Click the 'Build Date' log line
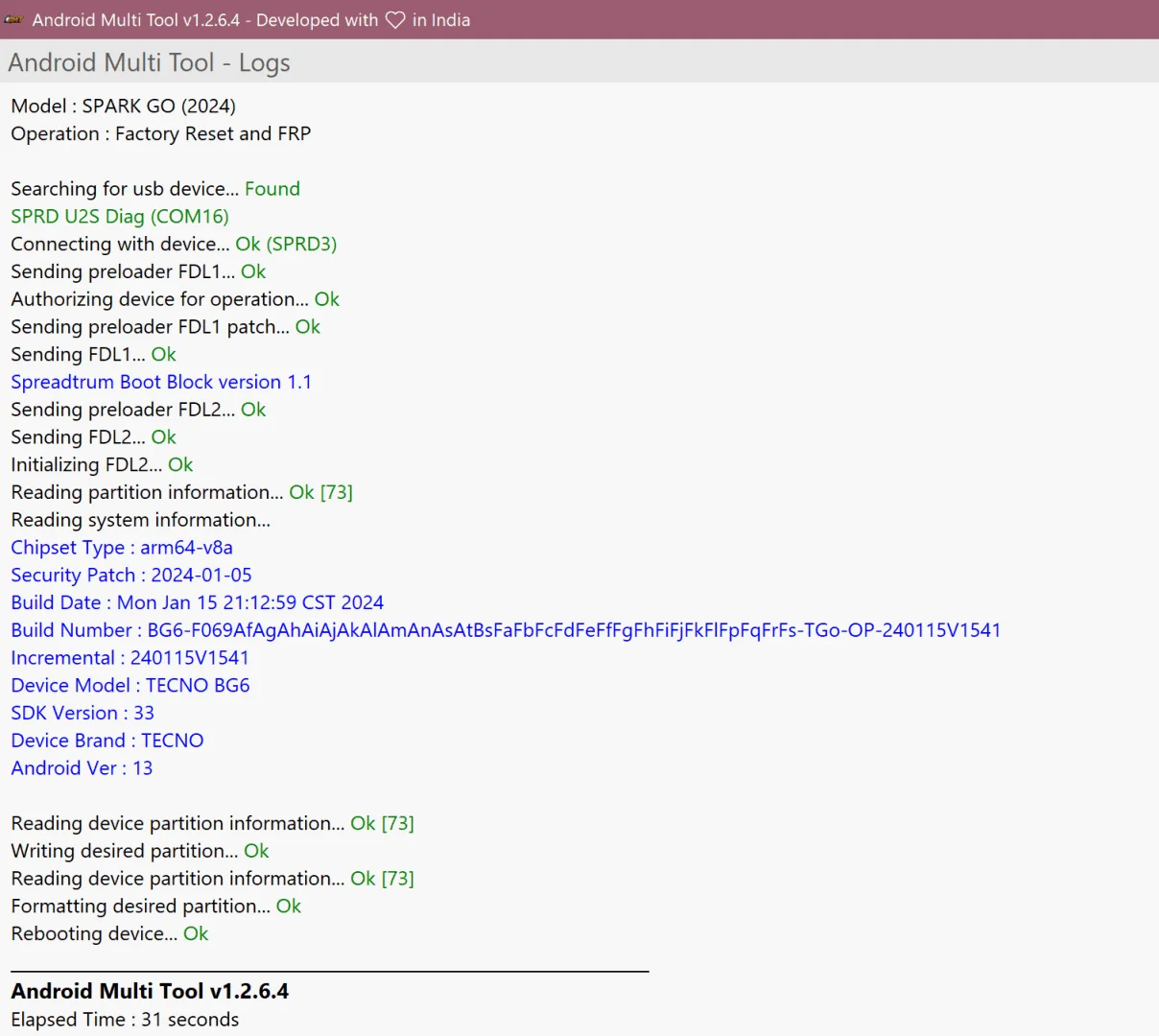This screenshot has height=1036, width=1159. tap(198, 603)
